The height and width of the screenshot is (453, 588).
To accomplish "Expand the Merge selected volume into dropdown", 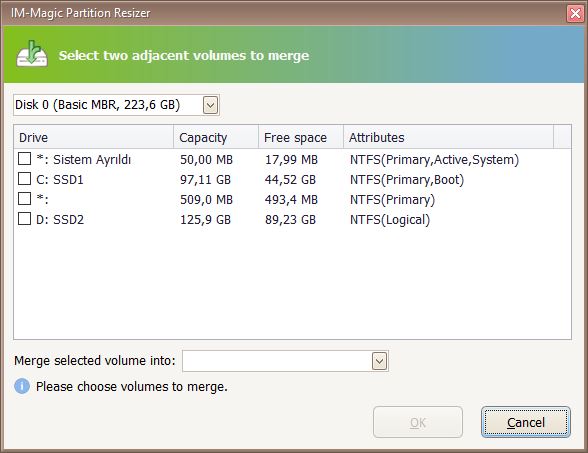I will (x=380, y=362).
